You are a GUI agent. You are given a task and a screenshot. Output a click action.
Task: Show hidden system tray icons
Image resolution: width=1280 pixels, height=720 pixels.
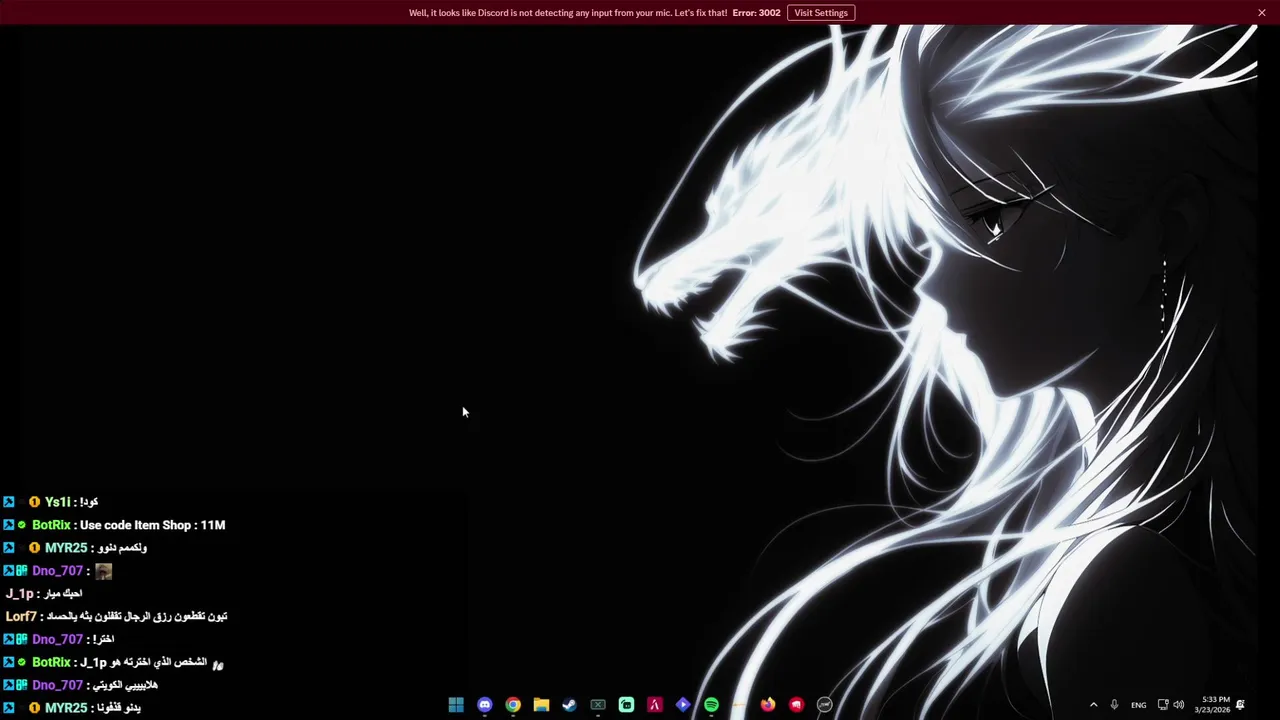pos(1093,705)
